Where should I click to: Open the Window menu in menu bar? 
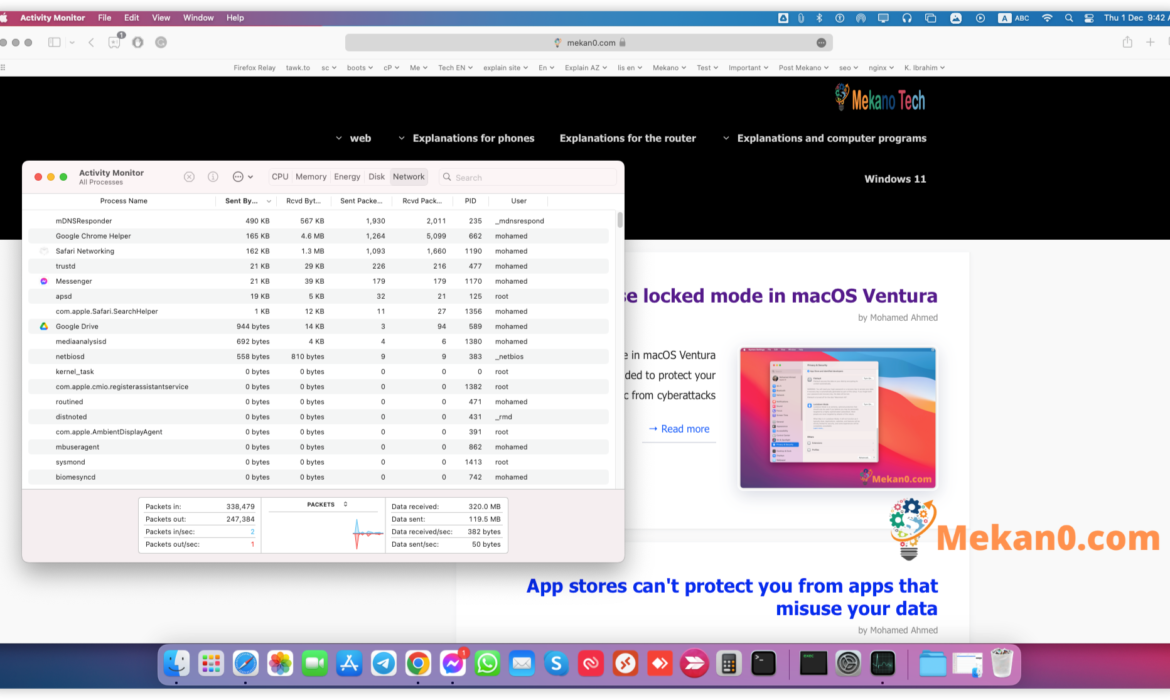point(198,17)
